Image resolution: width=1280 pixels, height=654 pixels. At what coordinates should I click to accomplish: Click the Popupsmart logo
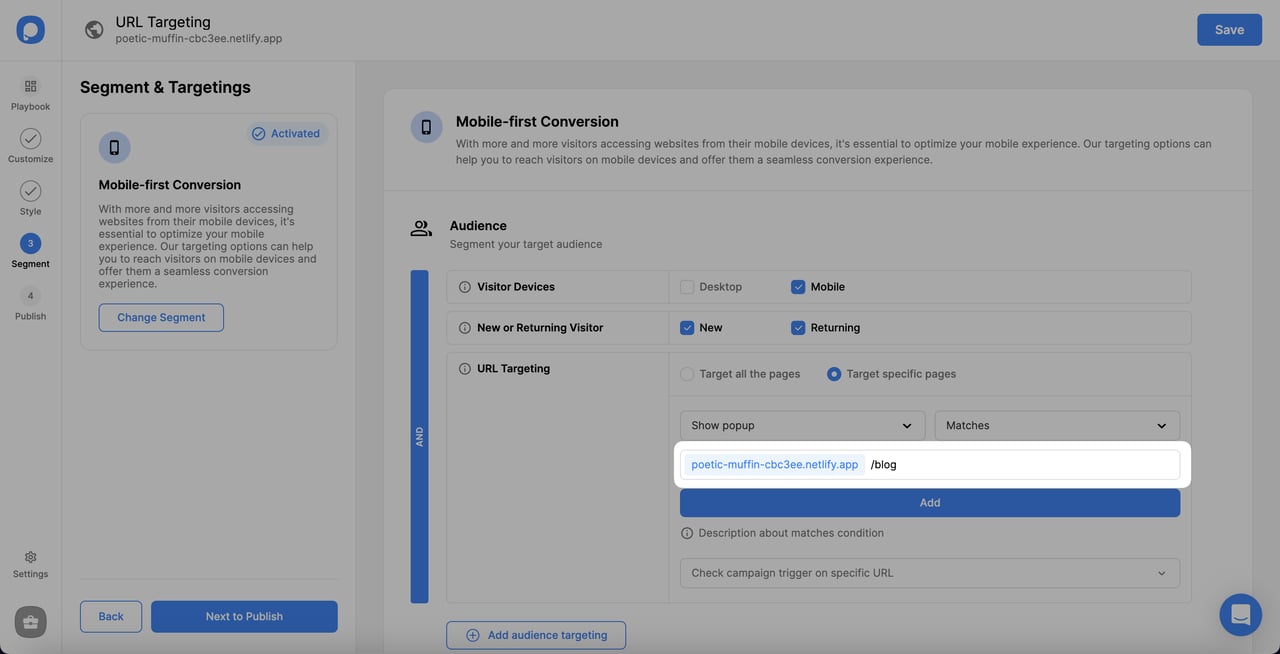click(x=30, y=29)
